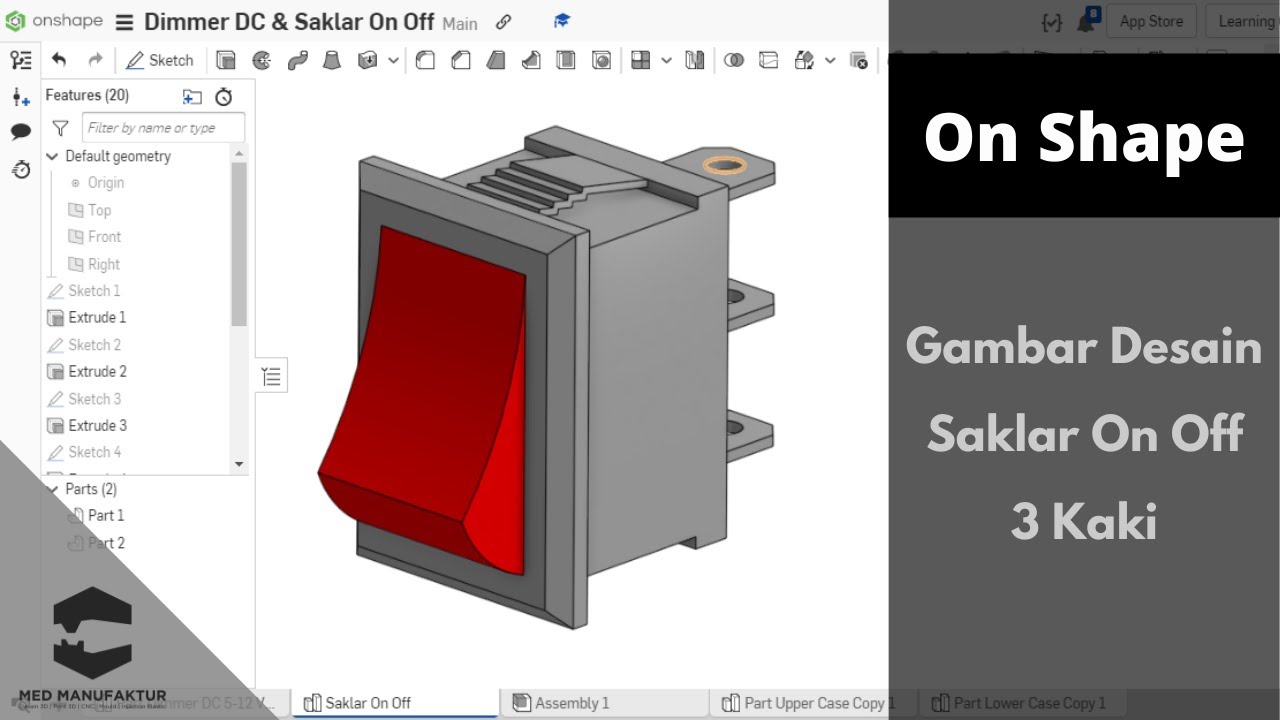Select the Right plane
1280x720 pixels.
104,264
